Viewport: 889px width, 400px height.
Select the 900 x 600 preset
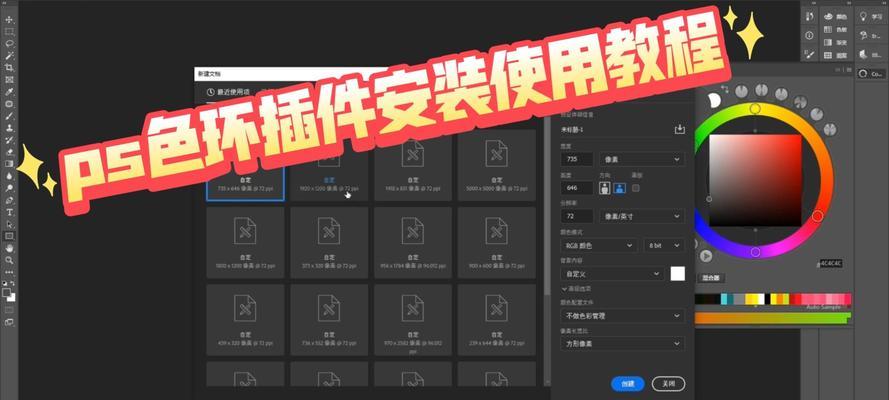(x=497, y=242)
